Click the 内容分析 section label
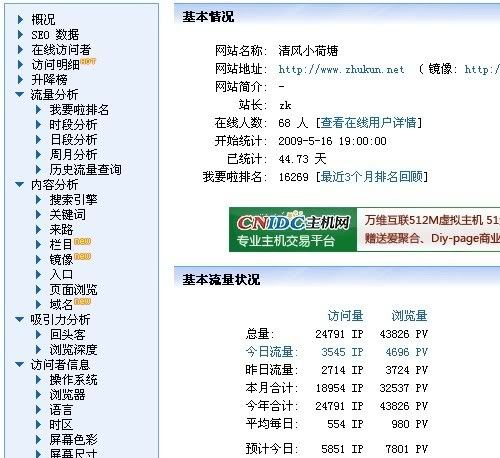Viewport: 500px width, 458px height. 54,184
